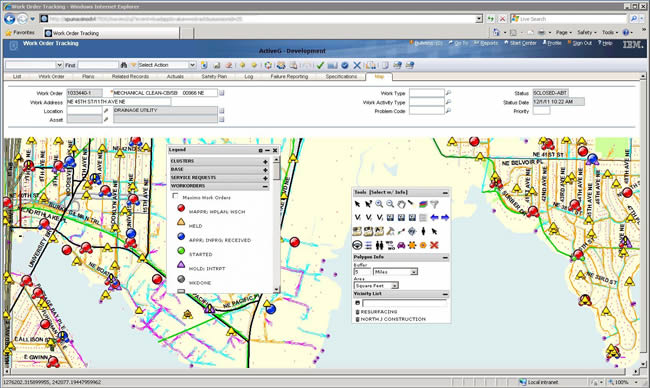The height and width of the screenshot is (388, 650).
Task: Open the Related Records tab
Action: (130, 77)
